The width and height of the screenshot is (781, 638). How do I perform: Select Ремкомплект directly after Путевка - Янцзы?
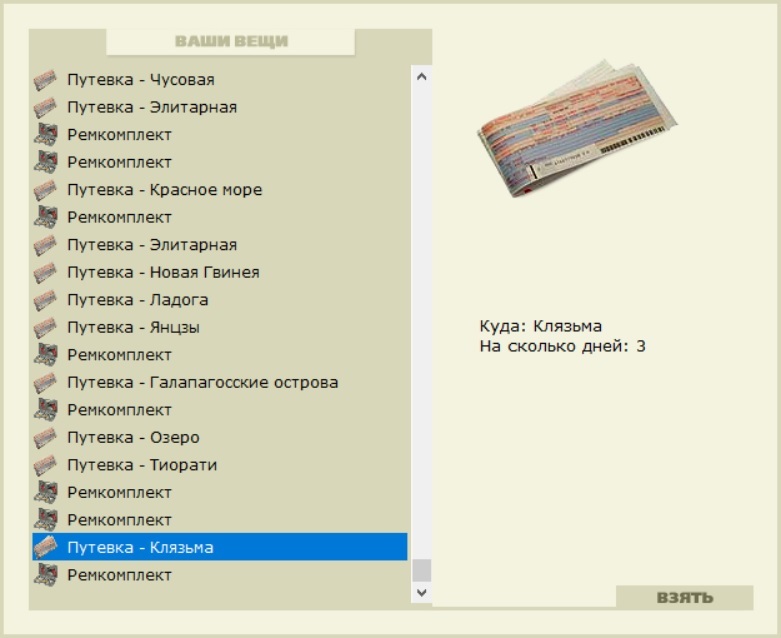(x=220, y=355)
